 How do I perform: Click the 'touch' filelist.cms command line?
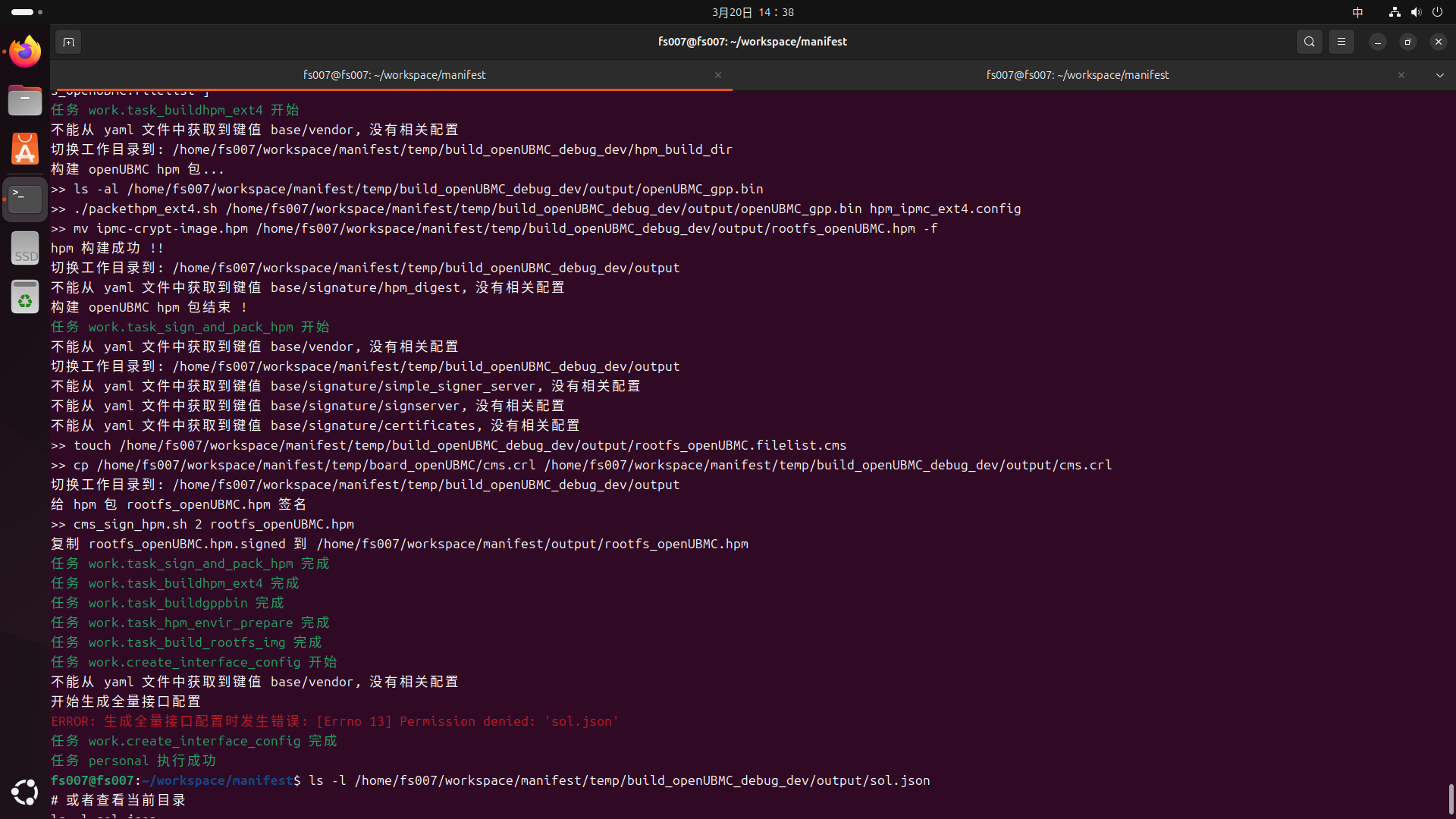[x=449, y=445]
